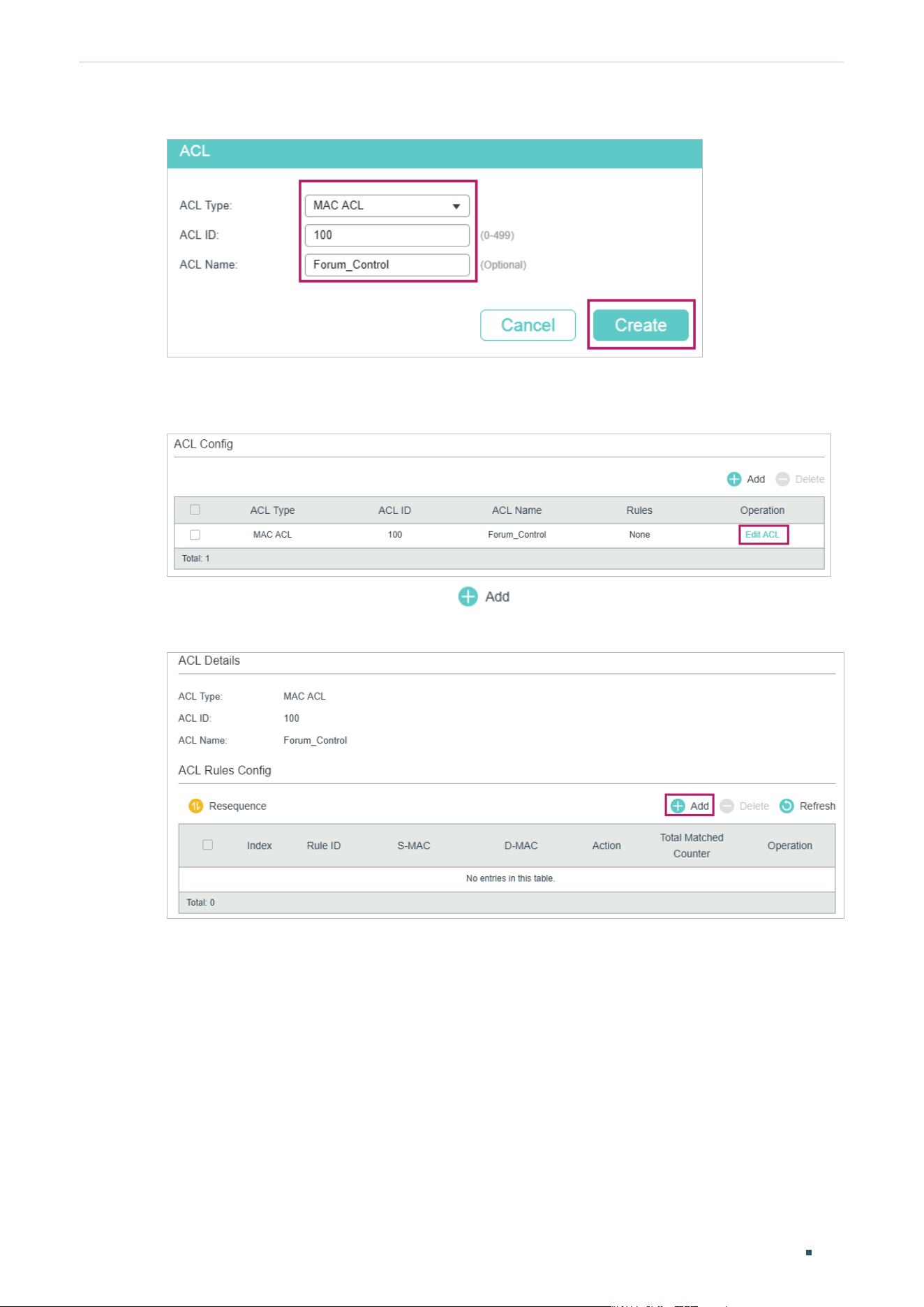Open the ACL Type dropdown showing MAC ACL

point(387,205)
